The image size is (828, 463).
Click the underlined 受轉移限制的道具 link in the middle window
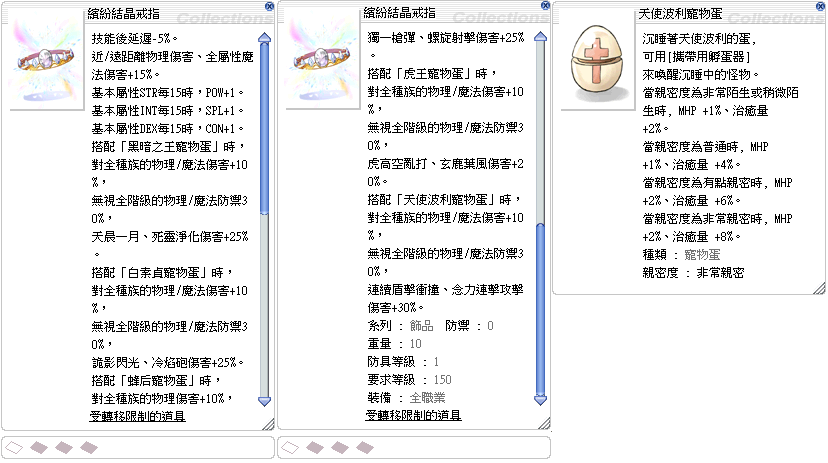click(414, 416)
